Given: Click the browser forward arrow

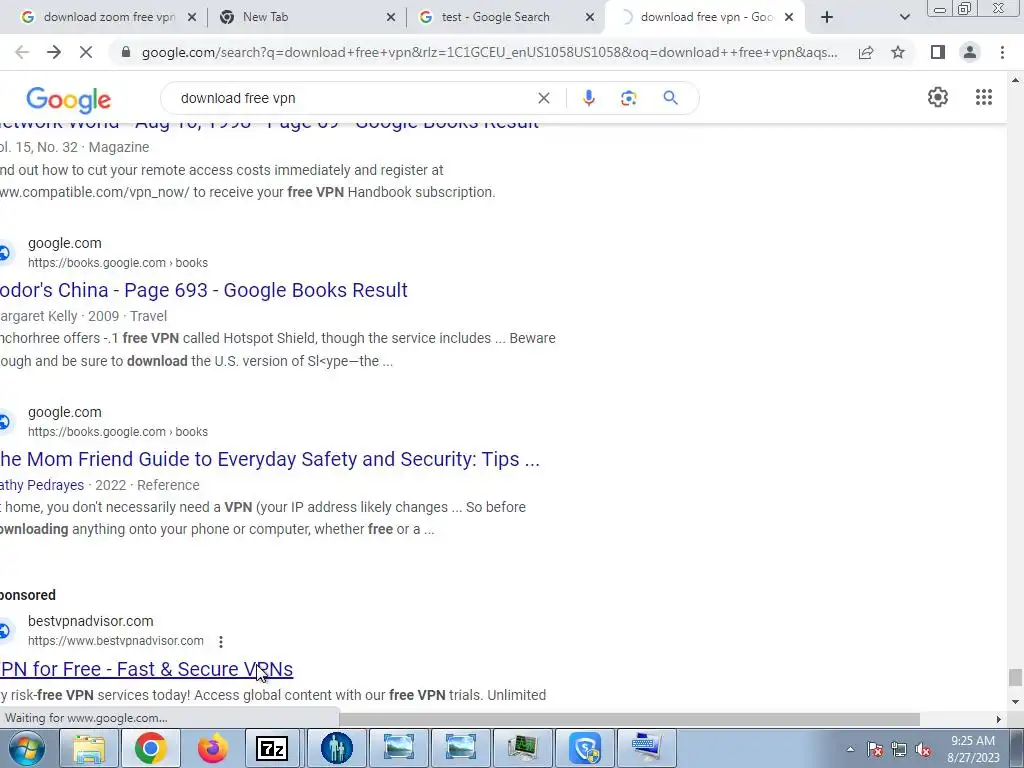Looking at the screenshot, I should click(54, 52).
